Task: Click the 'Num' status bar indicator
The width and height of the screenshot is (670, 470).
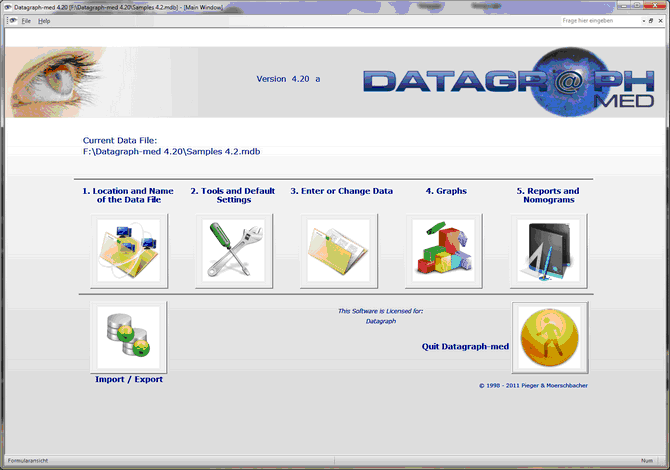Action: pos(647,461)
